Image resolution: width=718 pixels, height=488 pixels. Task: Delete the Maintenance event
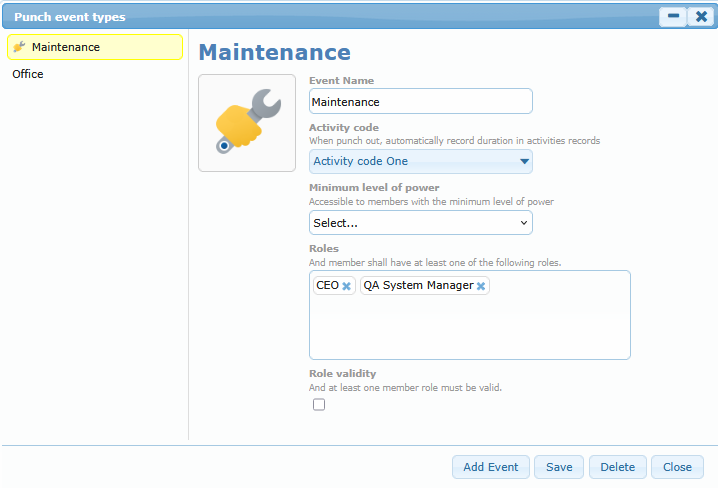(617, 467)
